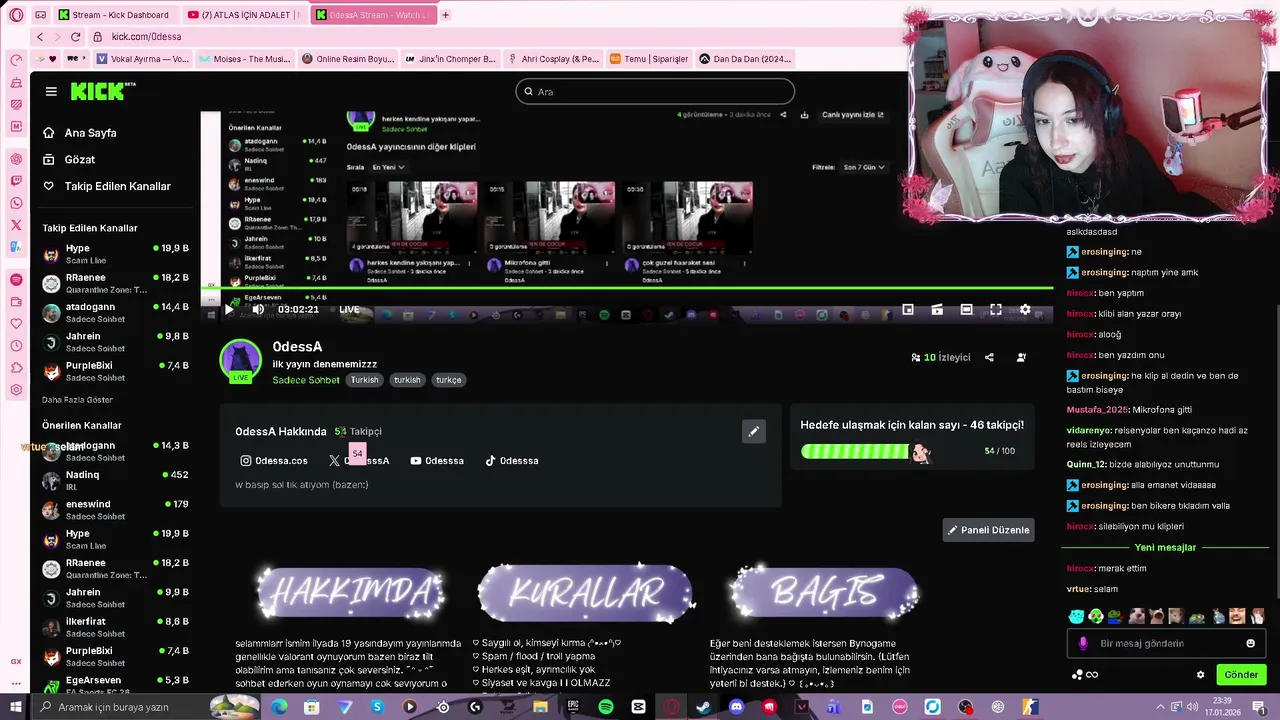This screenshot has height=720, width=1280.
Task: Toggle theater mode in player
Action: coord(966,310)
